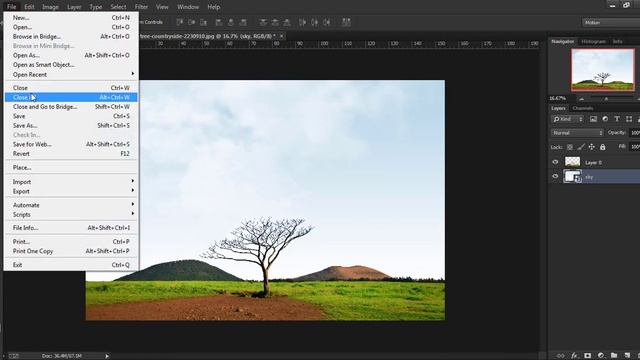Choose File Info from File menu
640x360 pixels.
point(71,228)
